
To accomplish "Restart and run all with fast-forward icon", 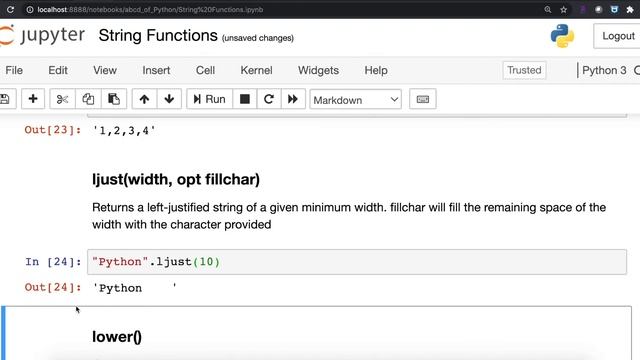I will pos(293,99).
